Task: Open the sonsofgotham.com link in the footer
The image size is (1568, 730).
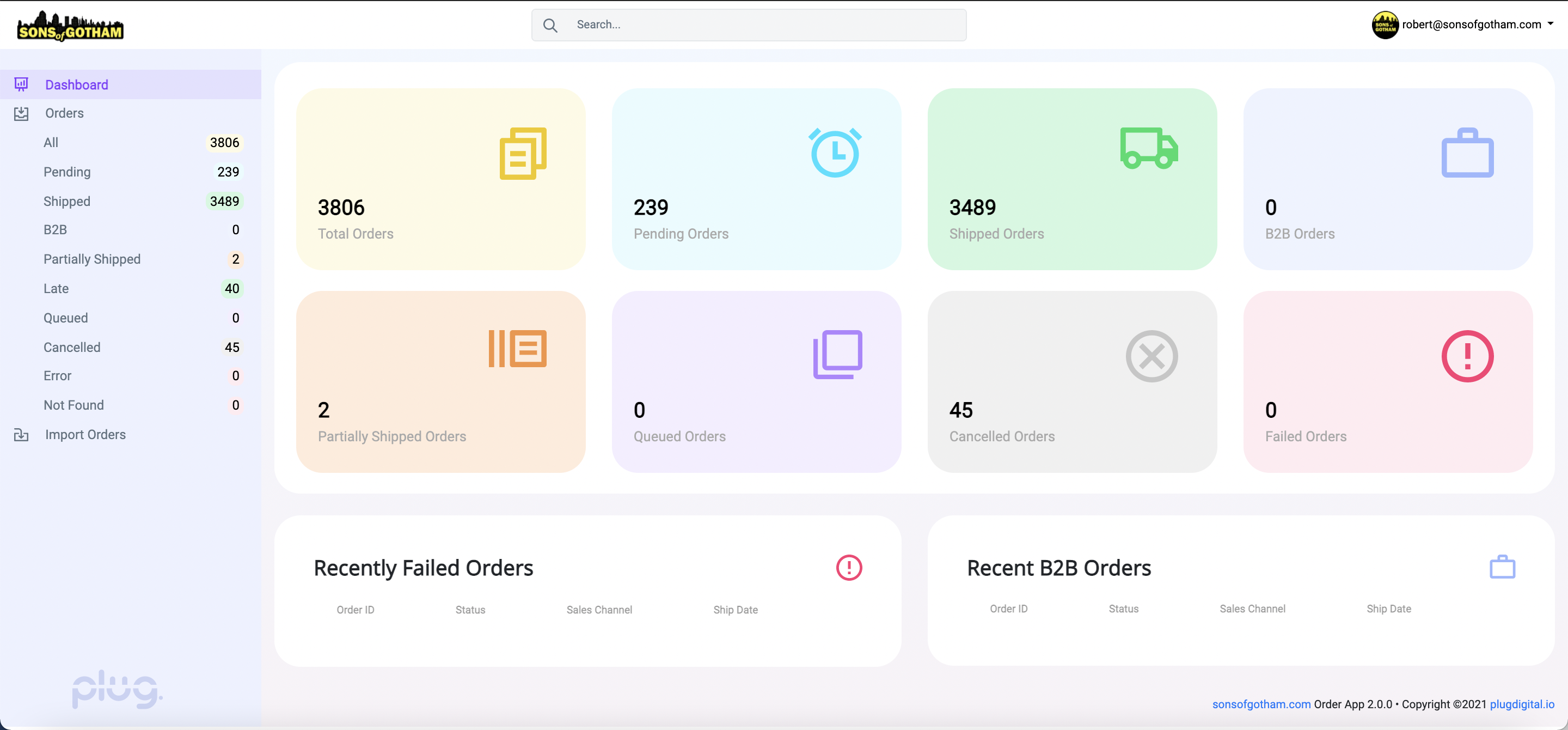Action: (x=1260, y=704)
